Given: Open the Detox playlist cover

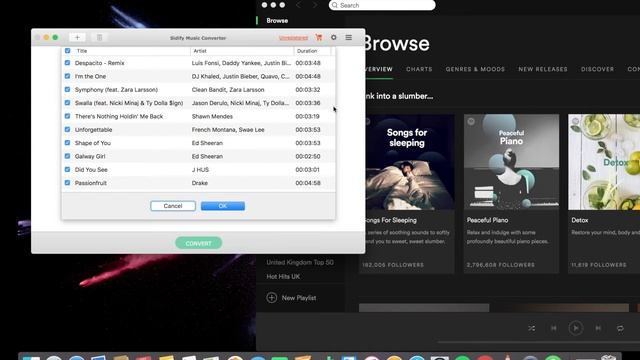Looking at the screenshot, I should 604,162.
